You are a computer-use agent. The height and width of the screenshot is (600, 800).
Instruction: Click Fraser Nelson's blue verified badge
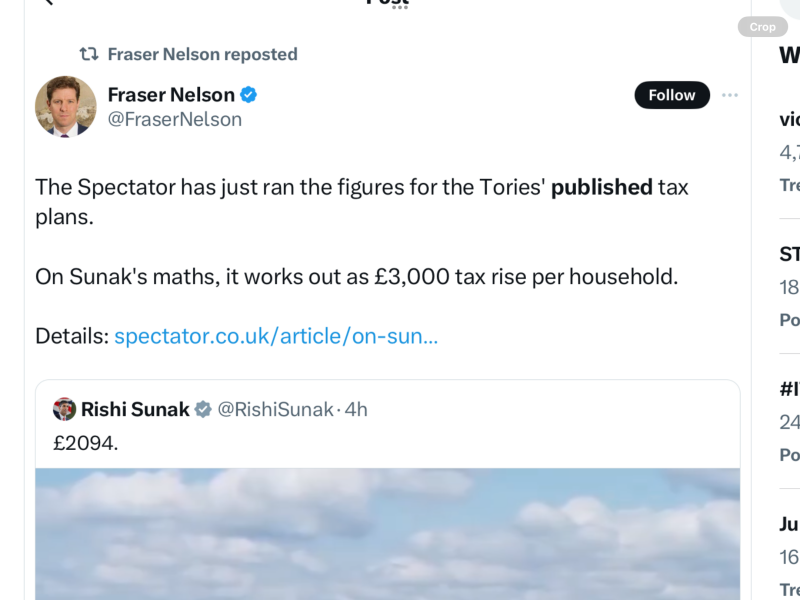(x=249, y=95)
